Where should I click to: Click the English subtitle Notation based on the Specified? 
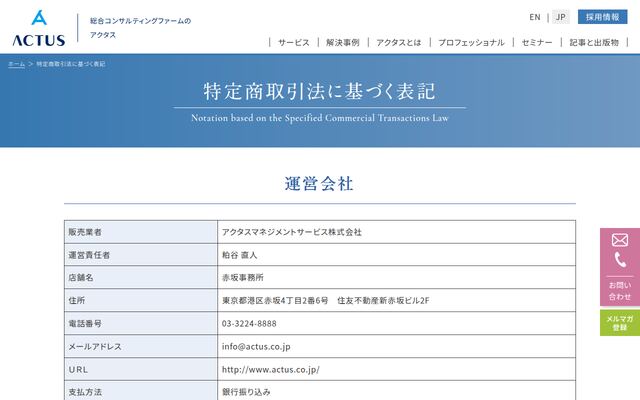(x=320, y=118)
